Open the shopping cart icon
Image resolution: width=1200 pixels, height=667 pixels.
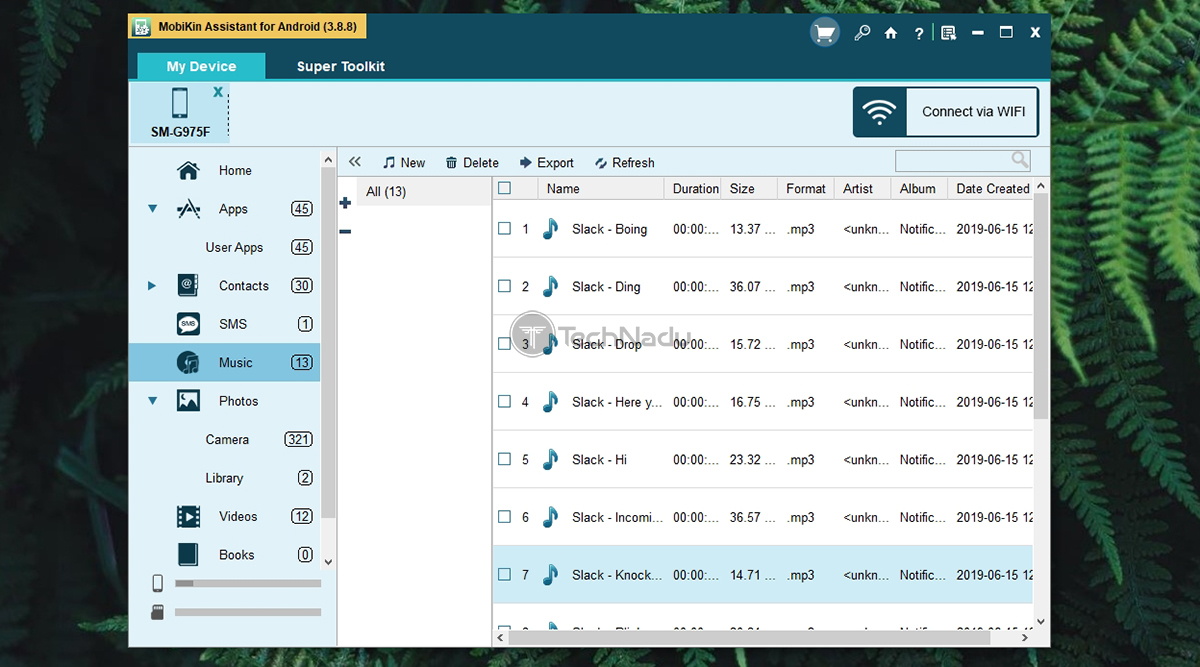(x=824, y=33)
